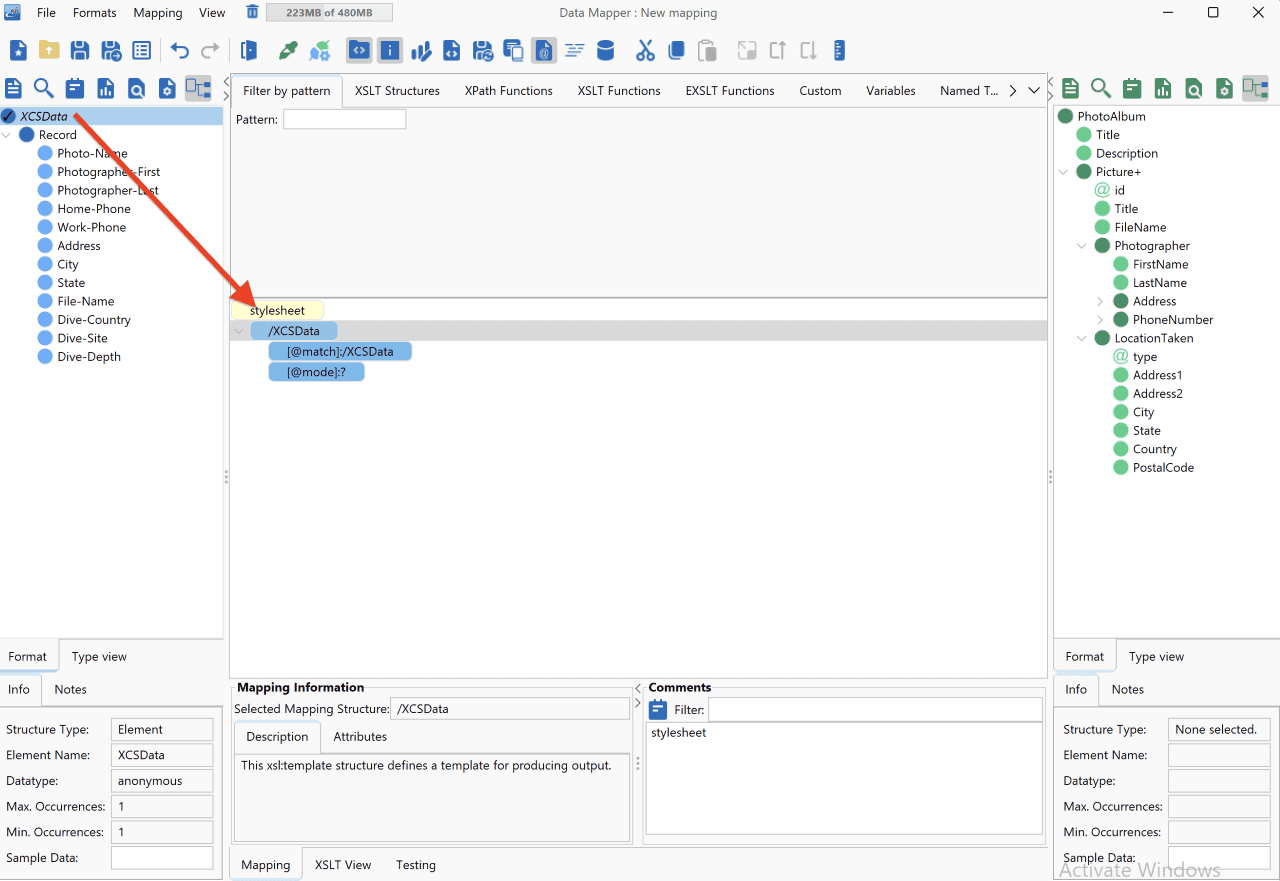The image size is (1280, 881).
Task: Toggle the highlighted '@' document toolbar button
Action: [543, 50]
